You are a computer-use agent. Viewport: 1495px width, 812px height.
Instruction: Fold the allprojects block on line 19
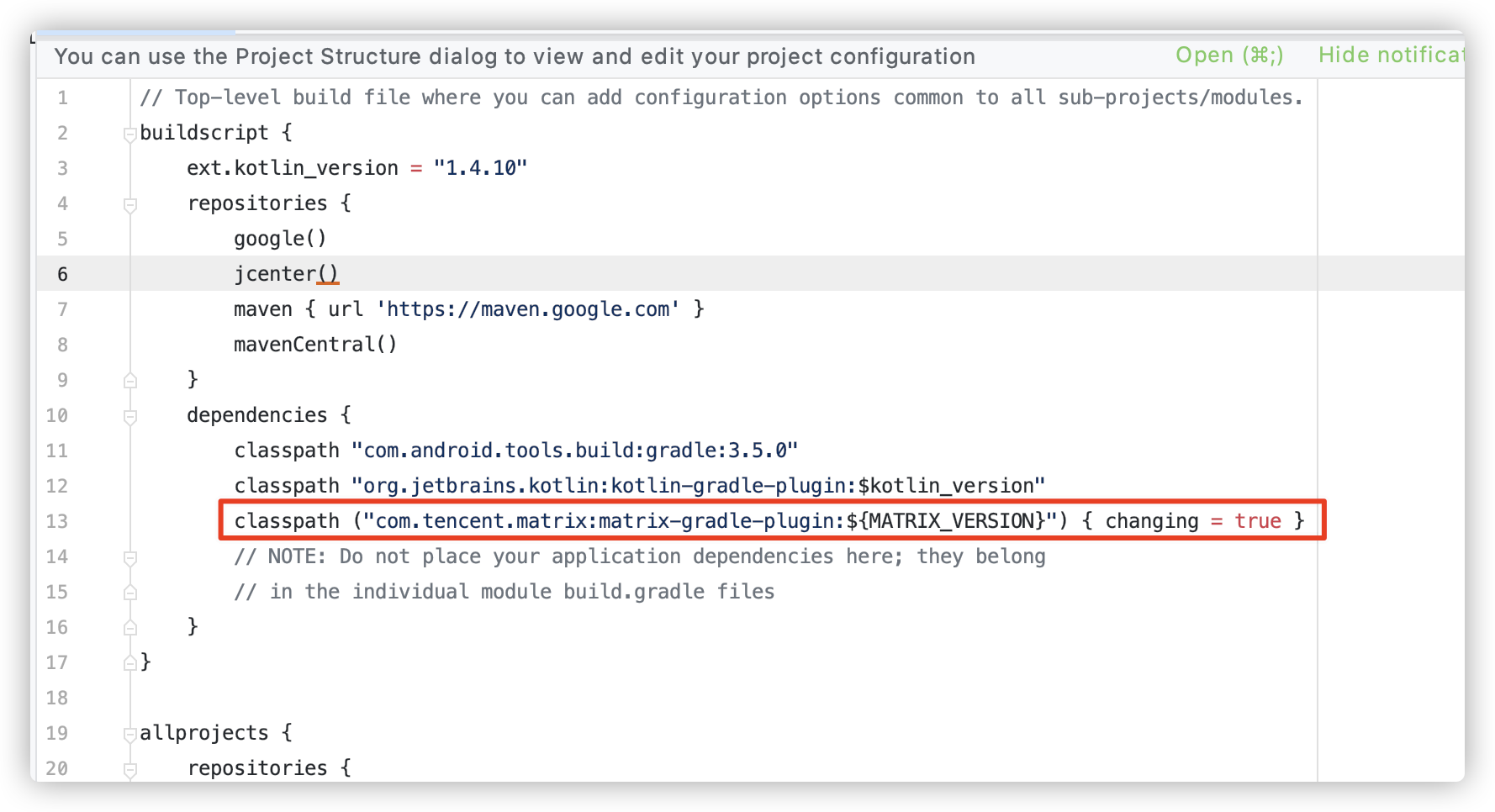coord(129,734)
